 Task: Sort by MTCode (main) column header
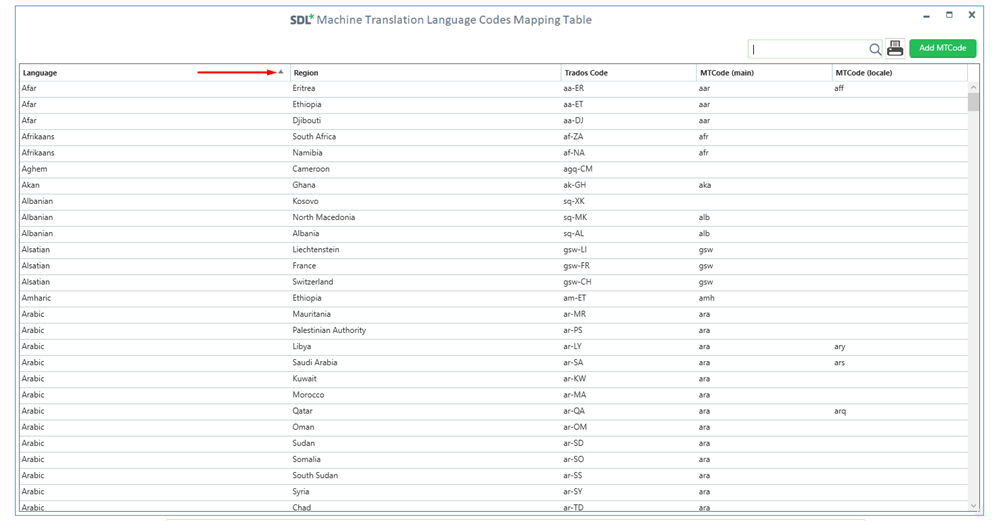[764, 73]
